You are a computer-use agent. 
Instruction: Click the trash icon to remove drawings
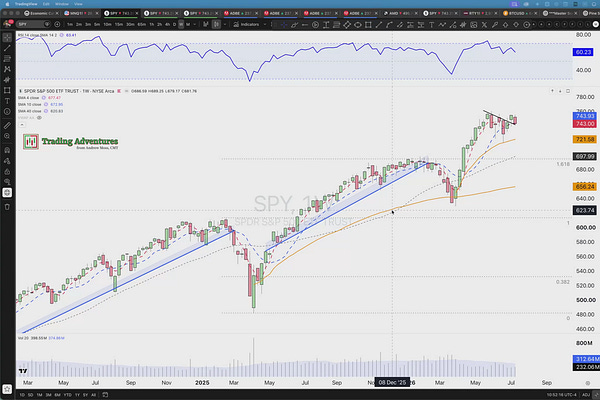click(7, 207)
